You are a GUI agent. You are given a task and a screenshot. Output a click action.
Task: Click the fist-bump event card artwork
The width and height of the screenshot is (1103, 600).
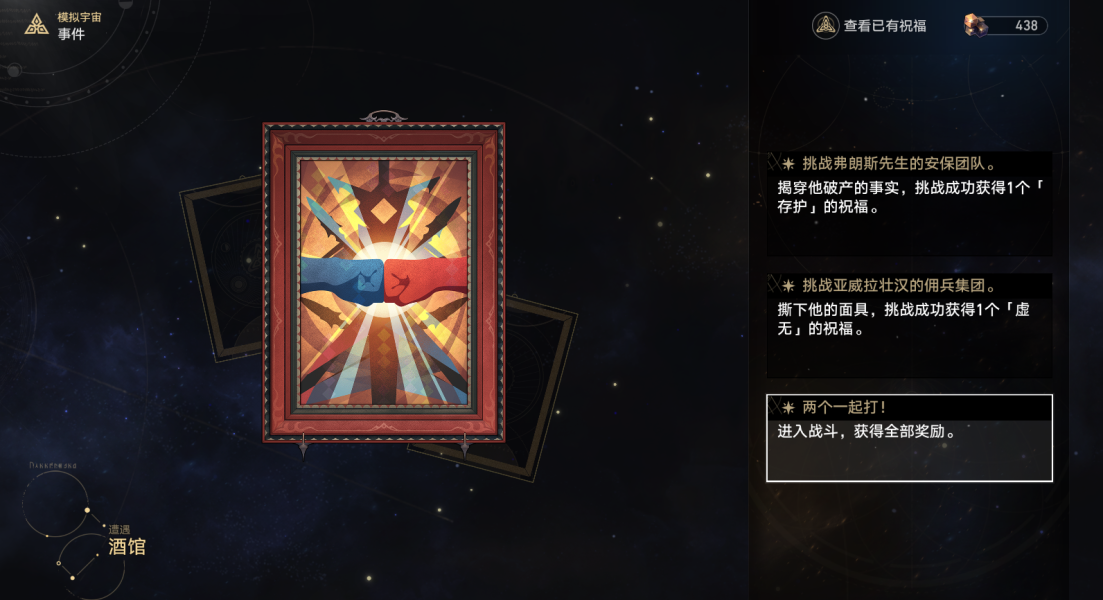(x=384, y=283)
